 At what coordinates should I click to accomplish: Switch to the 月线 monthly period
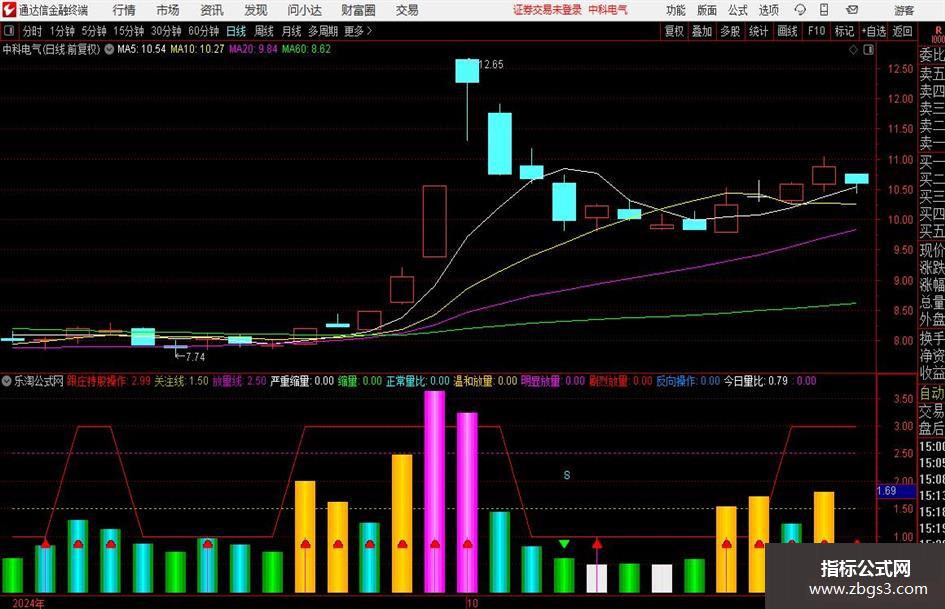292,31
